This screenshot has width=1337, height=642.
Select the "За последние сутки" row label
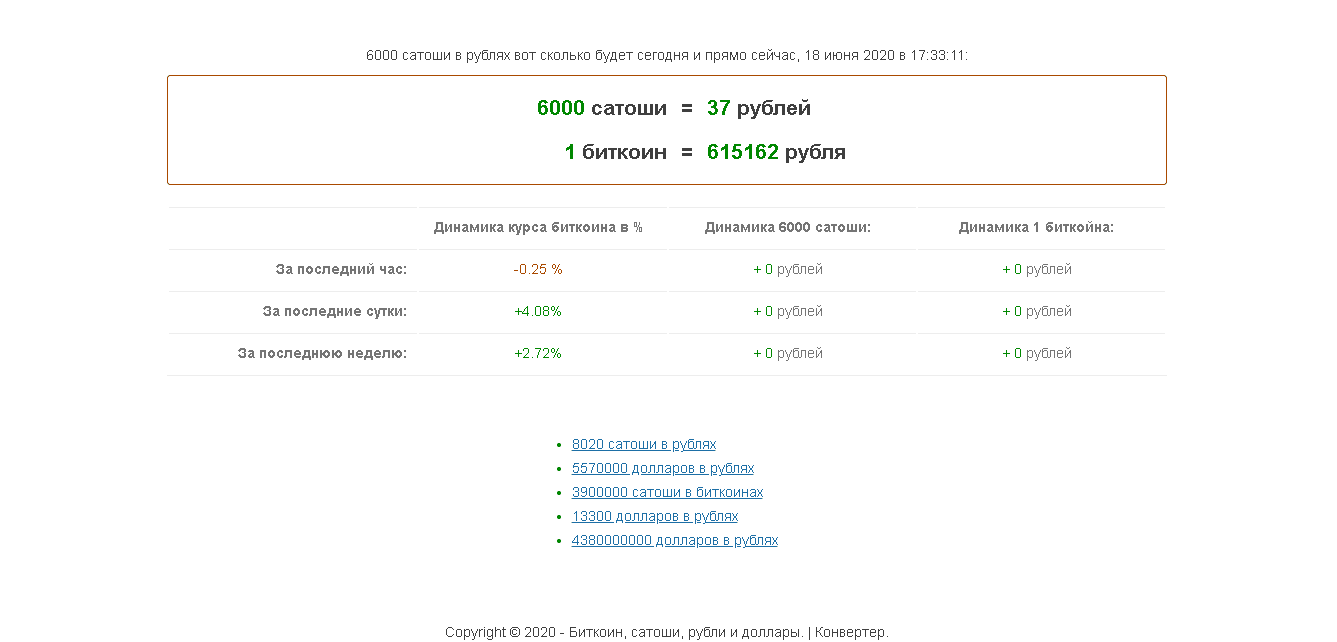pos(334,312)
